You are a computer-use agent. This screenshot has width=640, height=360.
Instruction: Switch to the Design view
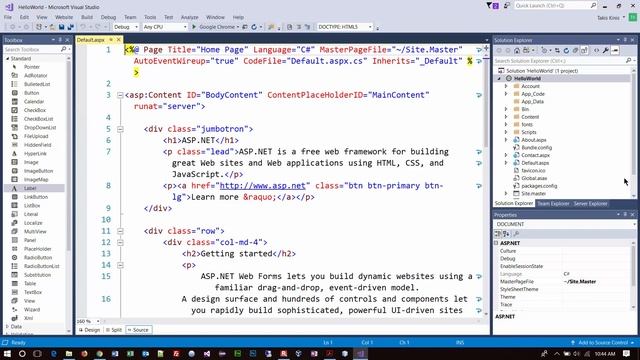89,330
